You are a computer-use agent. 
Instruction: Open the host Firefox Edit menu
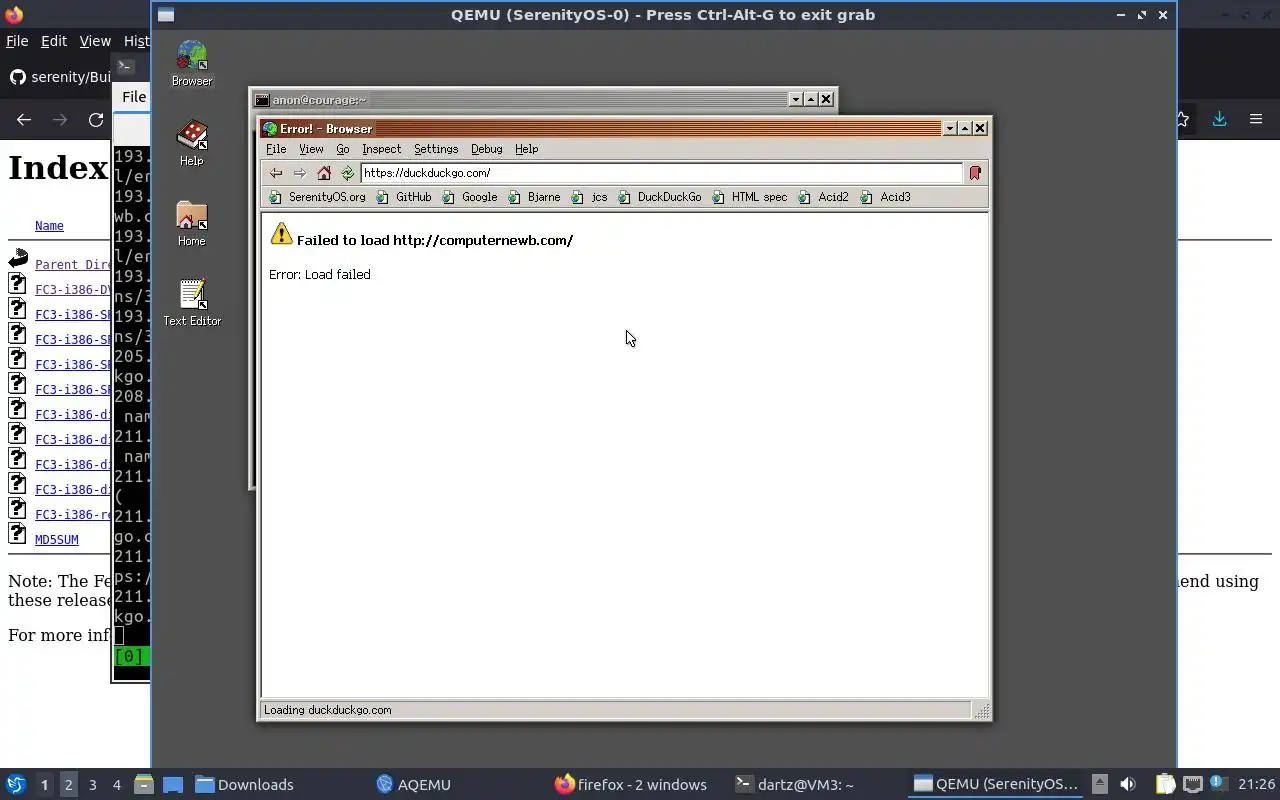click(54, 41)
